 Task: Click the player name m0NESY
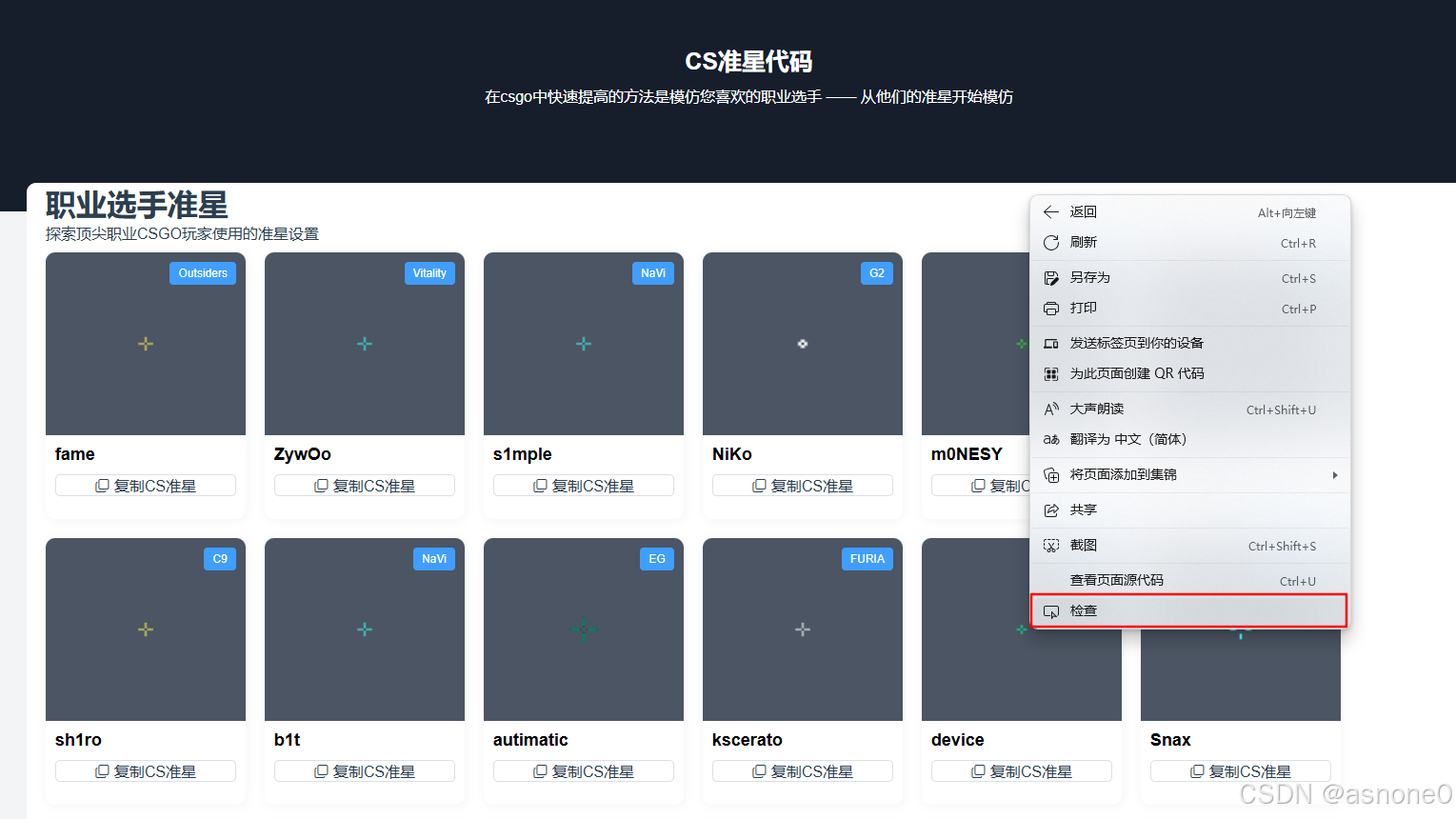coord(967,454)
